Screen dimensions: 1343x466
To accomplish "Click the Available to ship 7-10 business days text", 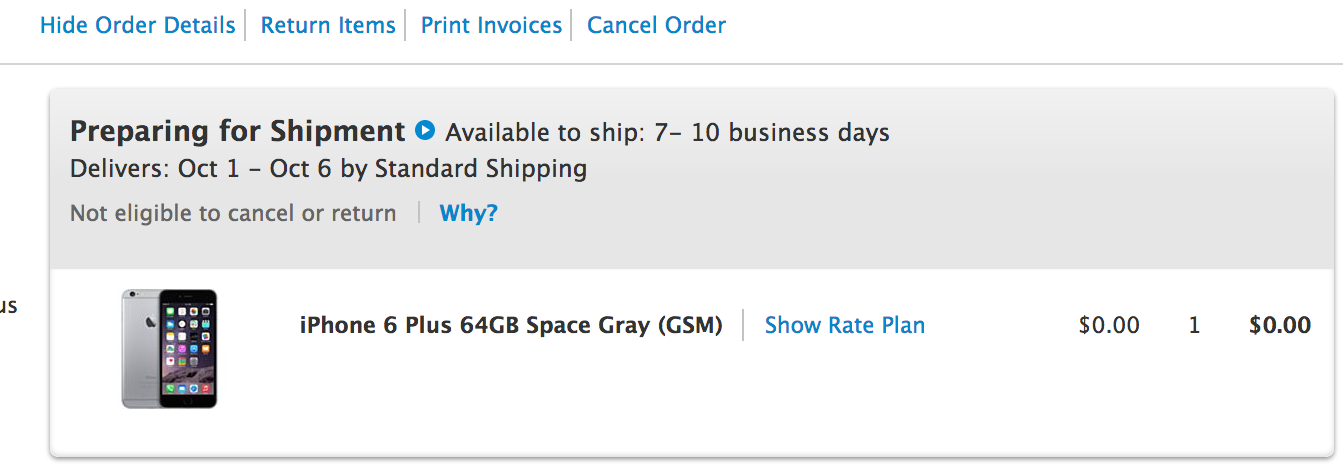I will pos(667,132).
